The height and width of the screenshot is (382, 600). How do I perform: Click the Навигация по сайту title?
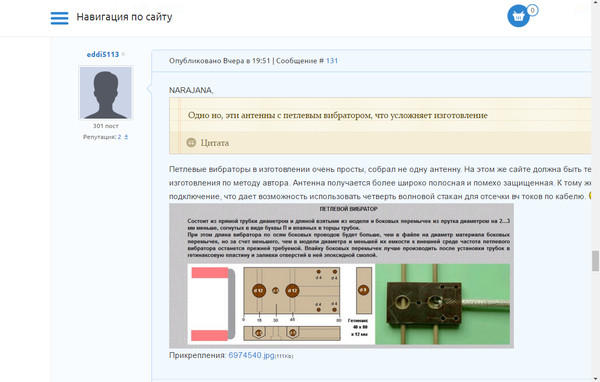[124, 17]
